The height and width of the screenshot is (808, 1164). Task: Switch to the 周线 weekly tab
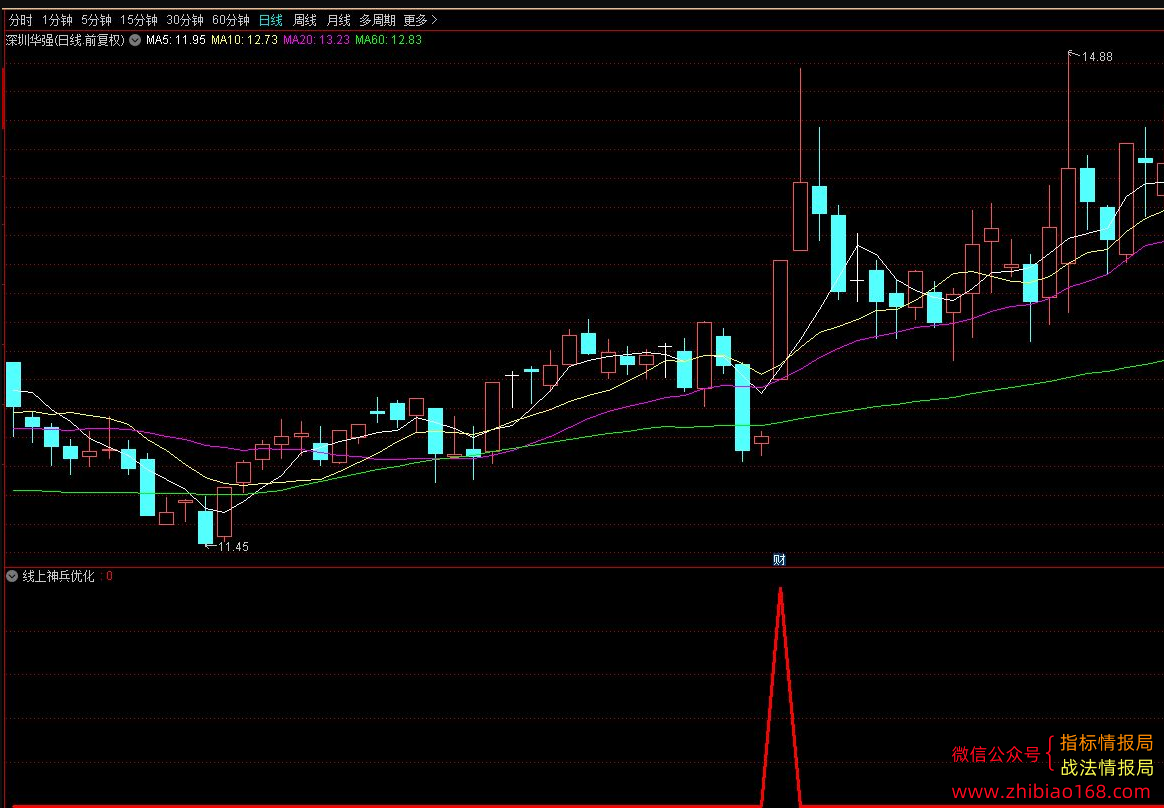coord(305,20)
